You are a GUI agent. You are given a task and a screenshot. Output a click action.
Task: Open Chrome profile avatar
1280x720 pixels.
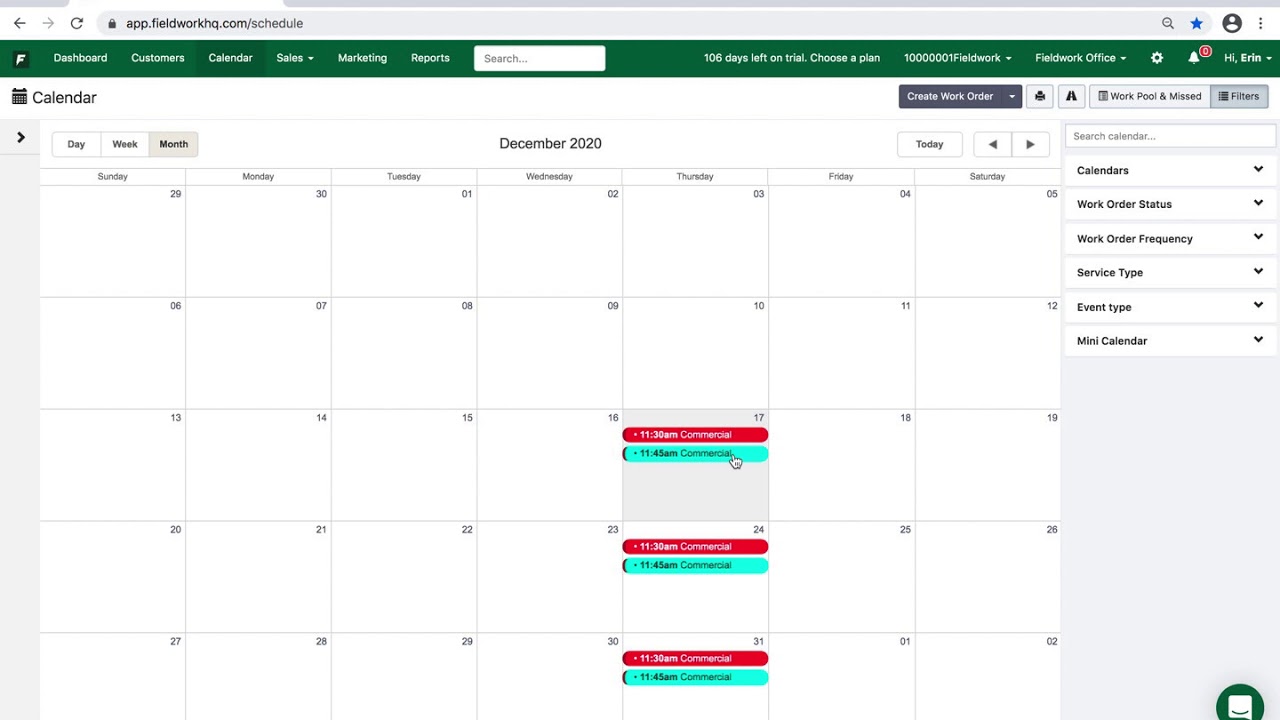pos(1232,23)
